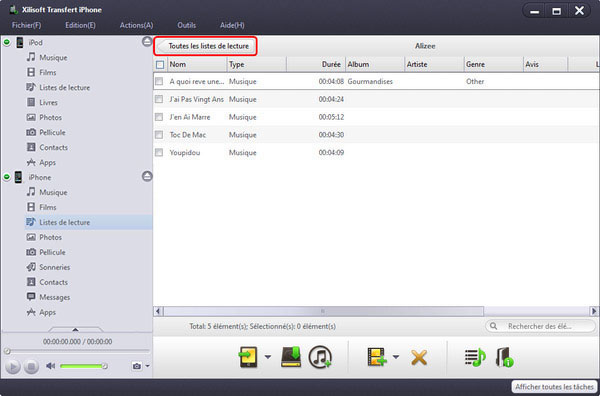
Task: Select iPhone Pellicule camera roll
Action: pyautogui.click(x=46, y=252)
